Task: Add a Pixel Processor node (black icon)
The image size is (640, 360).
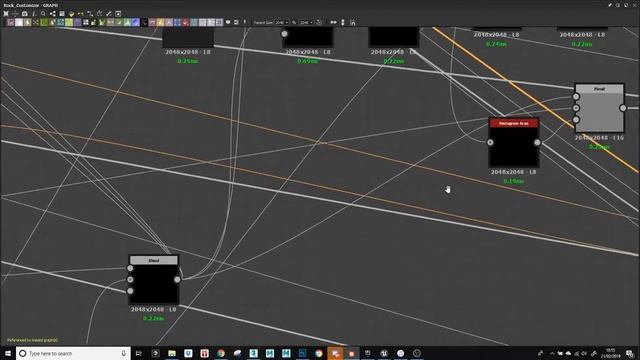Action: (144, 22)
